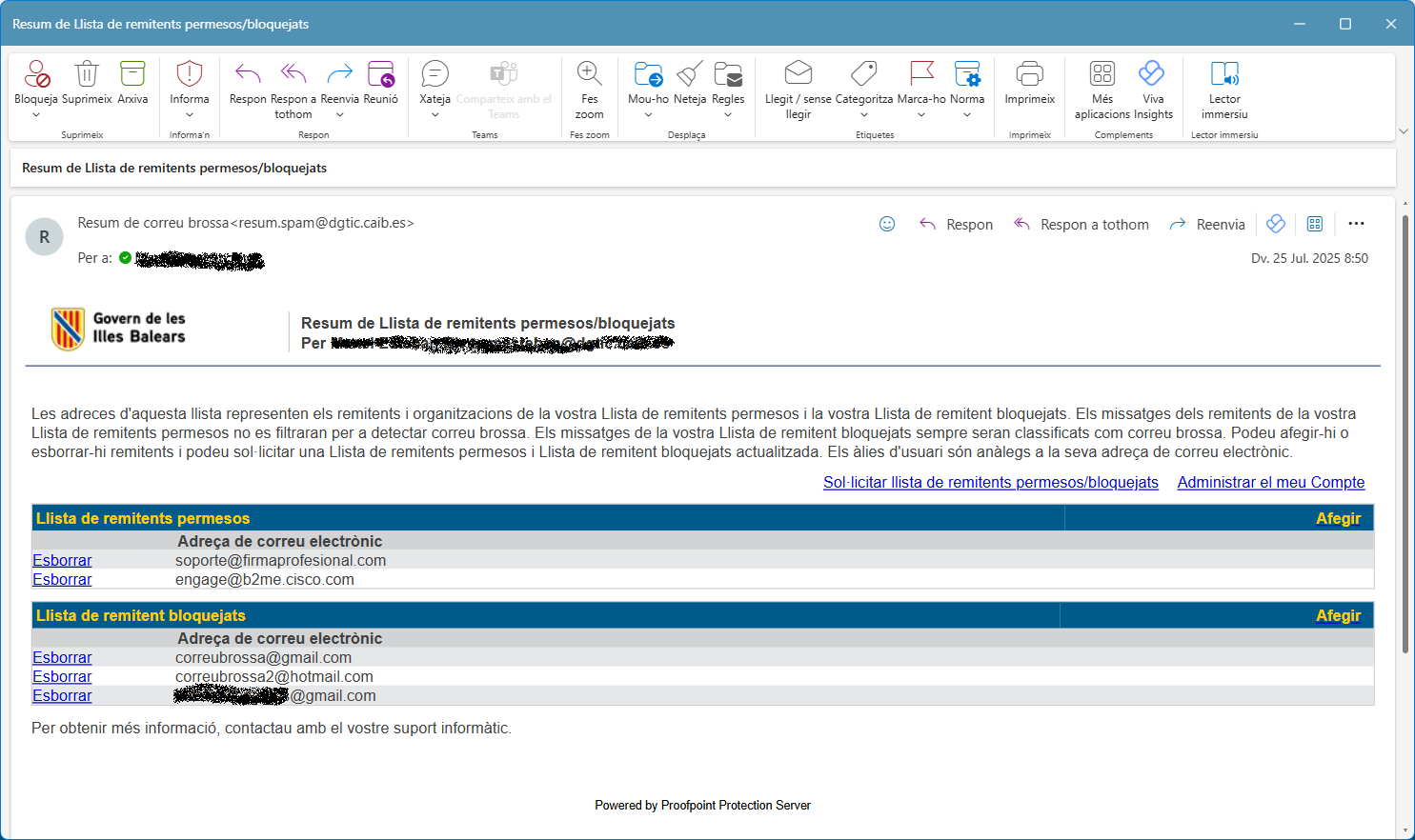This screenshot has height=840, width=1415.
Task: Collapse the ribbon with the chevron
Action: [x=1403, y=131]
